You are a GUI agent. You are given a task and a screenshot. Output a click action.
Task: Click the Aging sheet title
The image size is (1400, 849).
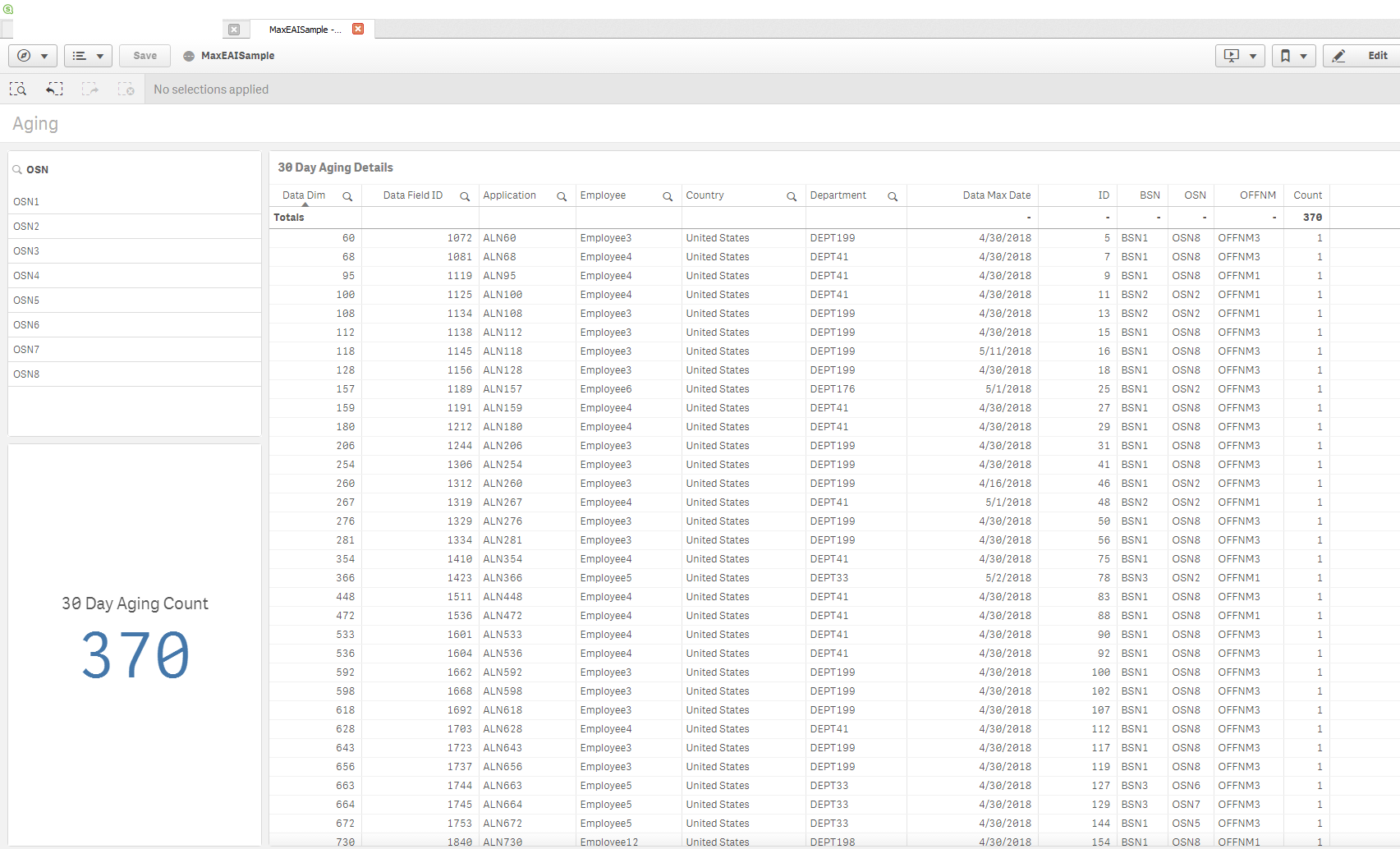tap(35, 124)
